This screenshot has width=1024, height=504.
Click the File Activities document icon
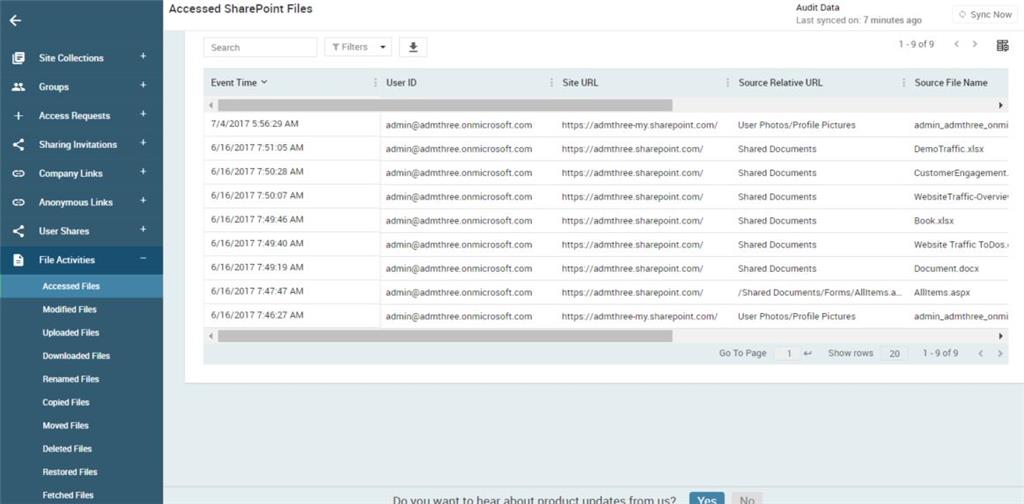(18, 260)
